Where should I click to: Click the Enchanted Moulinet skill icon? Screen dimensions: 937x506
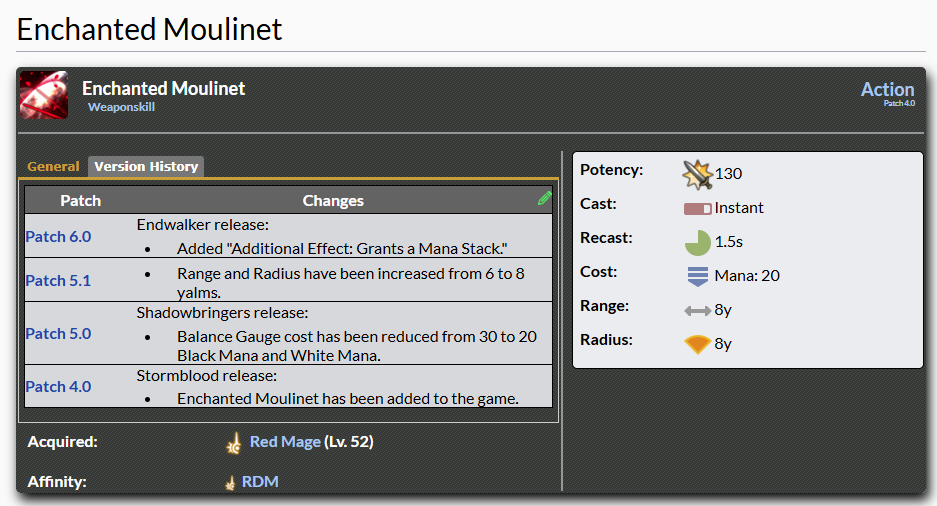tap(44, 95)
